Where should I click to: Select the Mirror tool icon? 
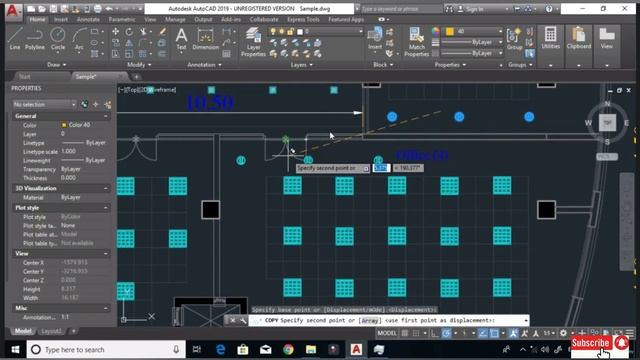[x=129, y=43]
